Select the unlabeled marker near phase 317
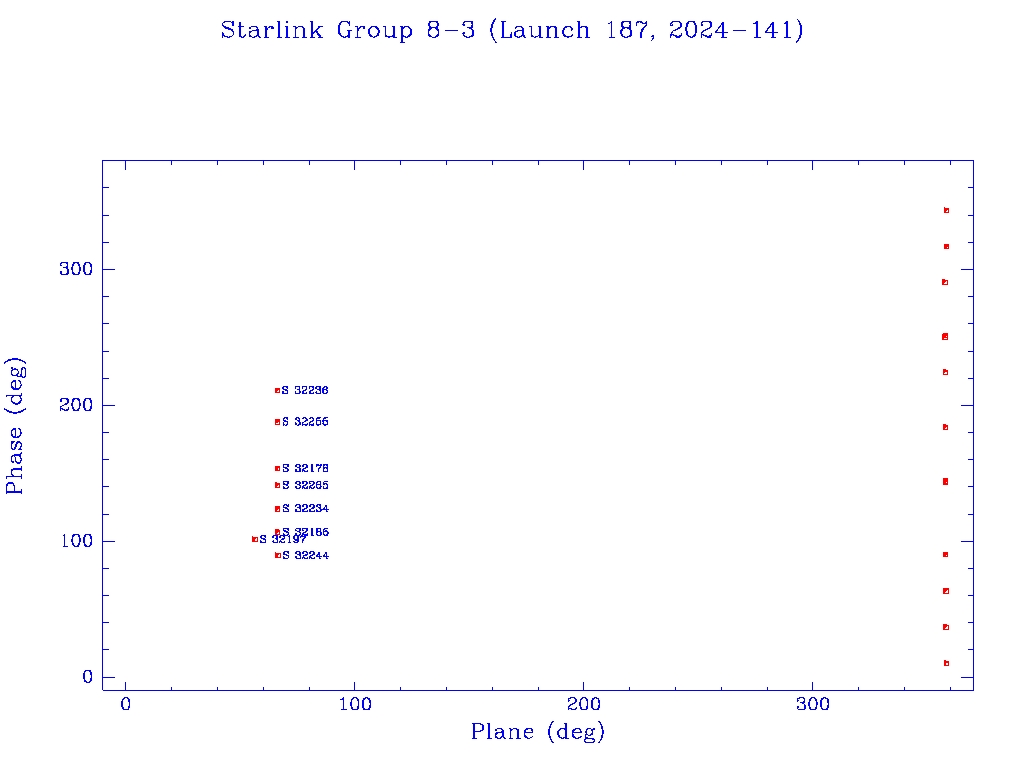This screenshot has width=1024, height=768. click(x=946, y=246)
